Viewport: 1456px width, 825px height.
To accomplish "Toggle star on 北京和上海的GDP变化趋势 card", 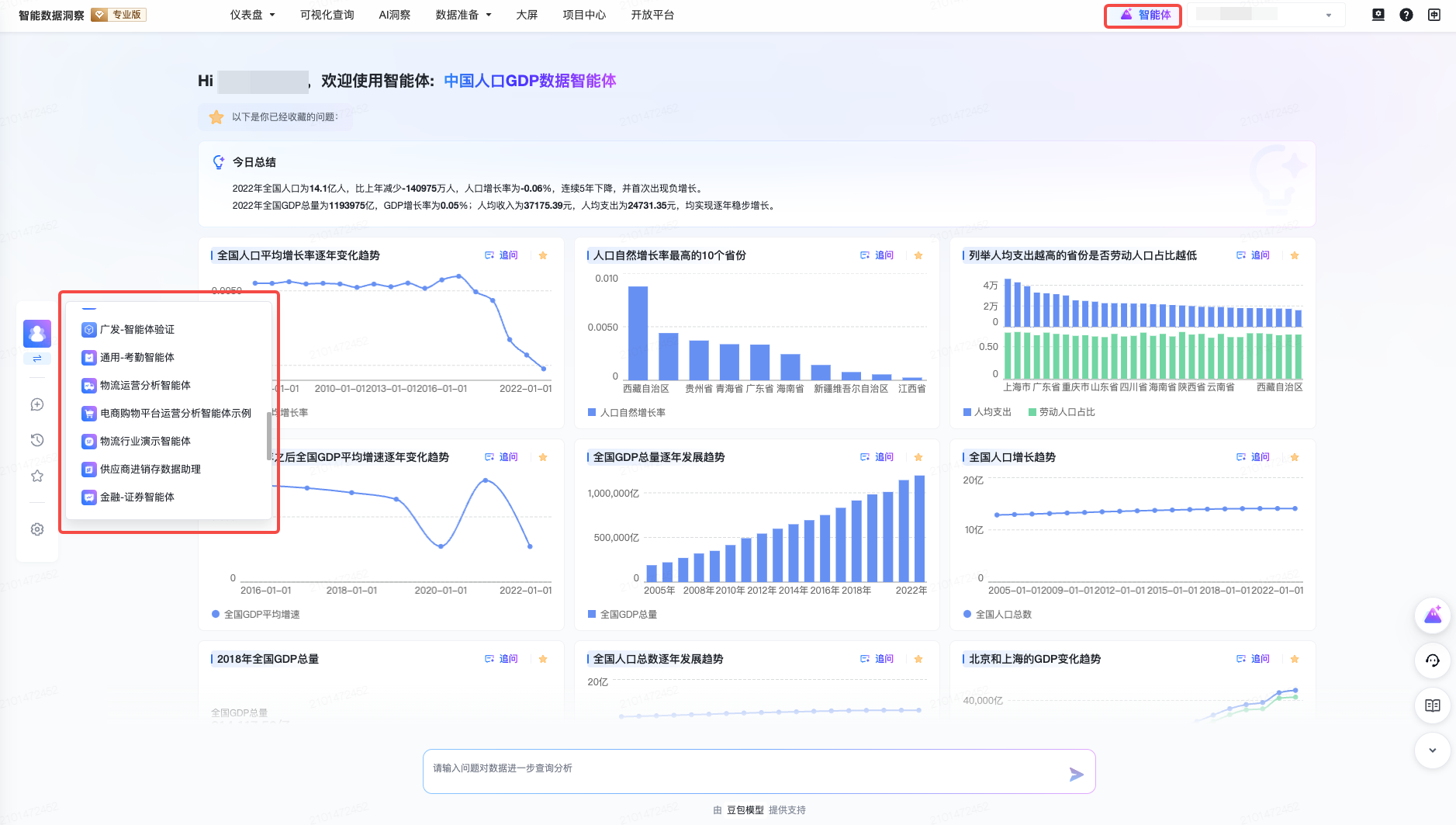I will click(x=1295, y=659).
